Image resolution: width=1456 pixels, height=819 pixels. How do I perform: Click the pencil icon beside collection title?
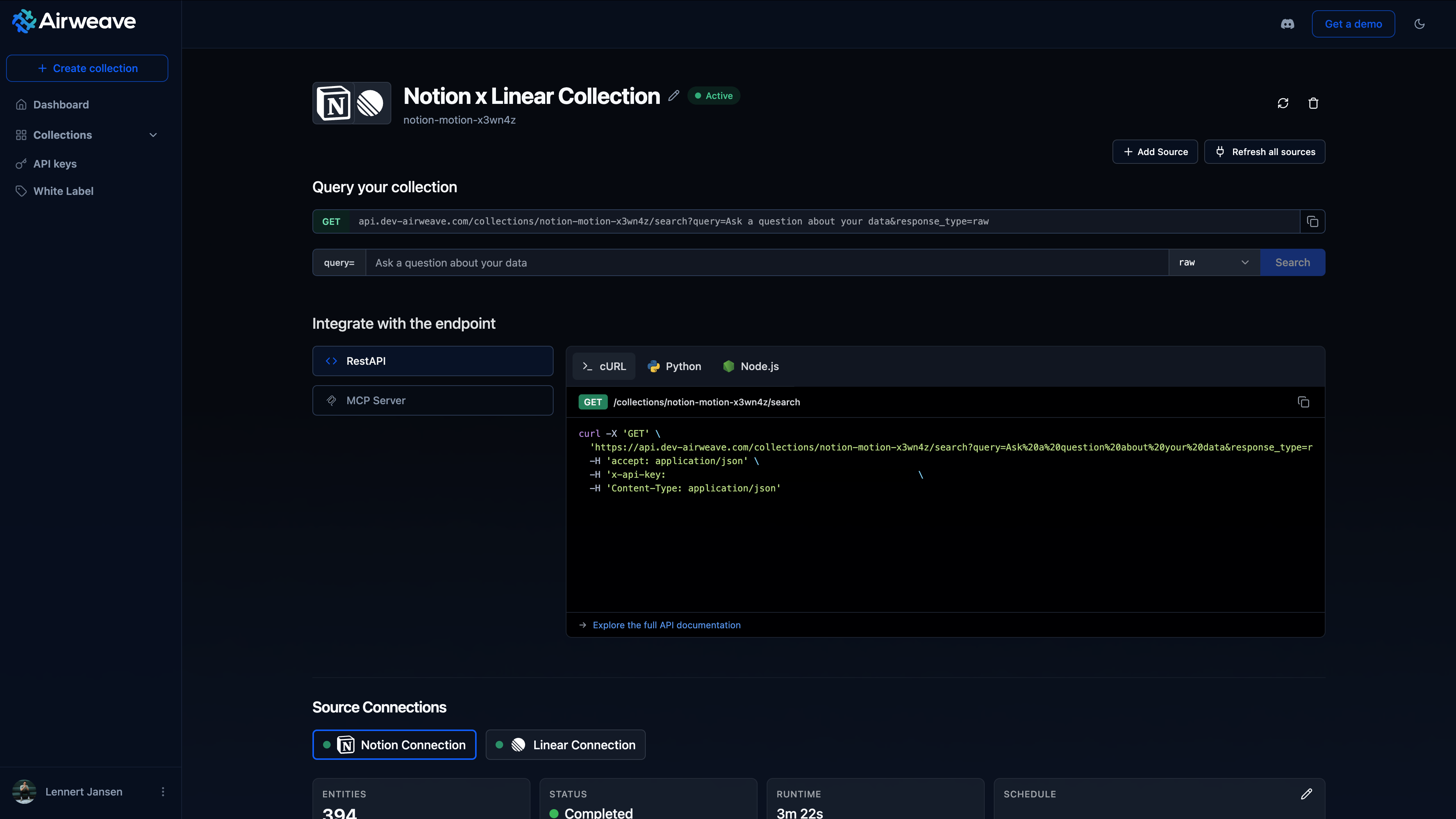coord(673,96)
